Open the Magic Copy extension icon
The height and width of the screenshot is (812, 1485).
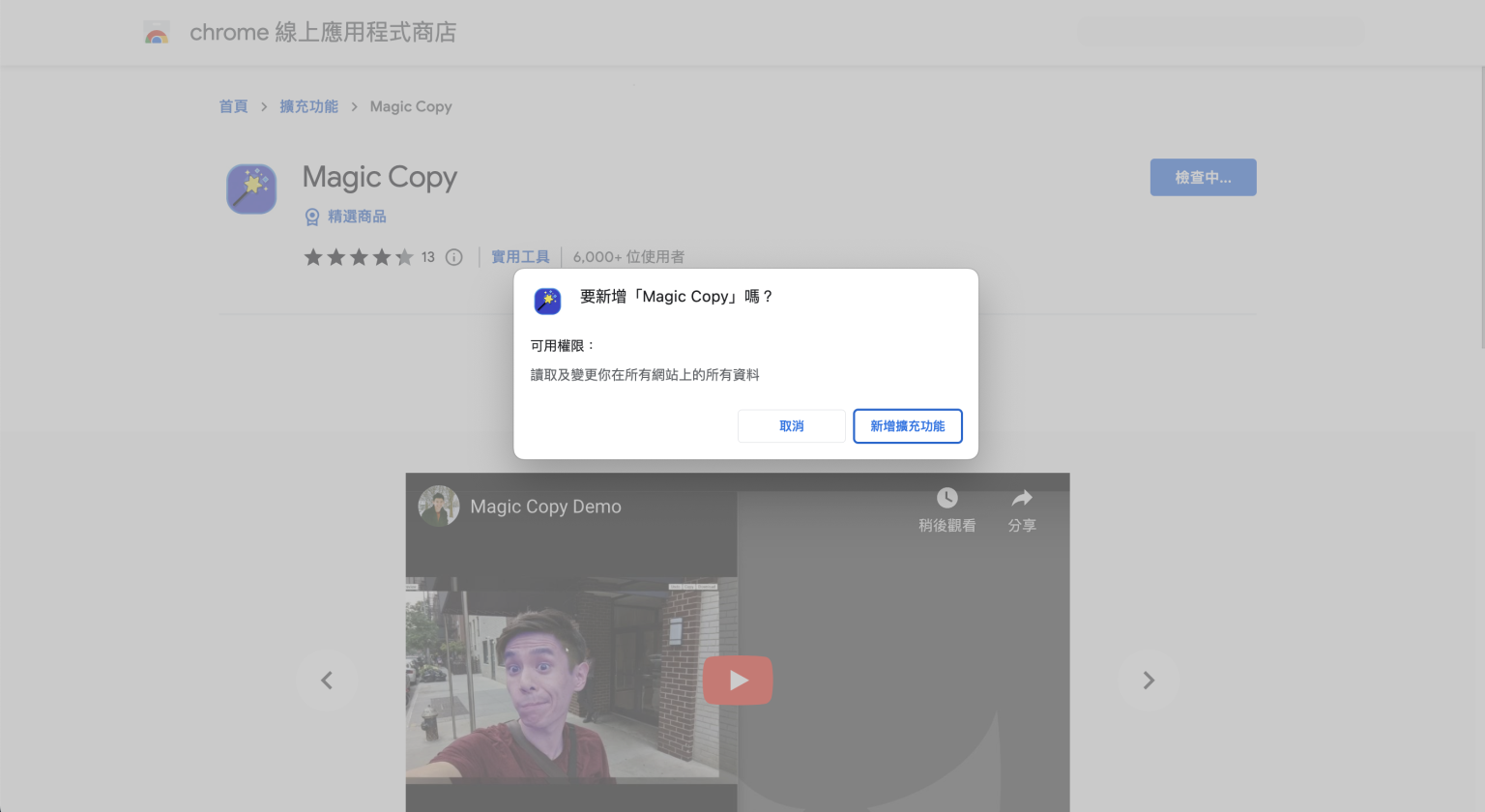pyautogui.click(x=250, y=188)
